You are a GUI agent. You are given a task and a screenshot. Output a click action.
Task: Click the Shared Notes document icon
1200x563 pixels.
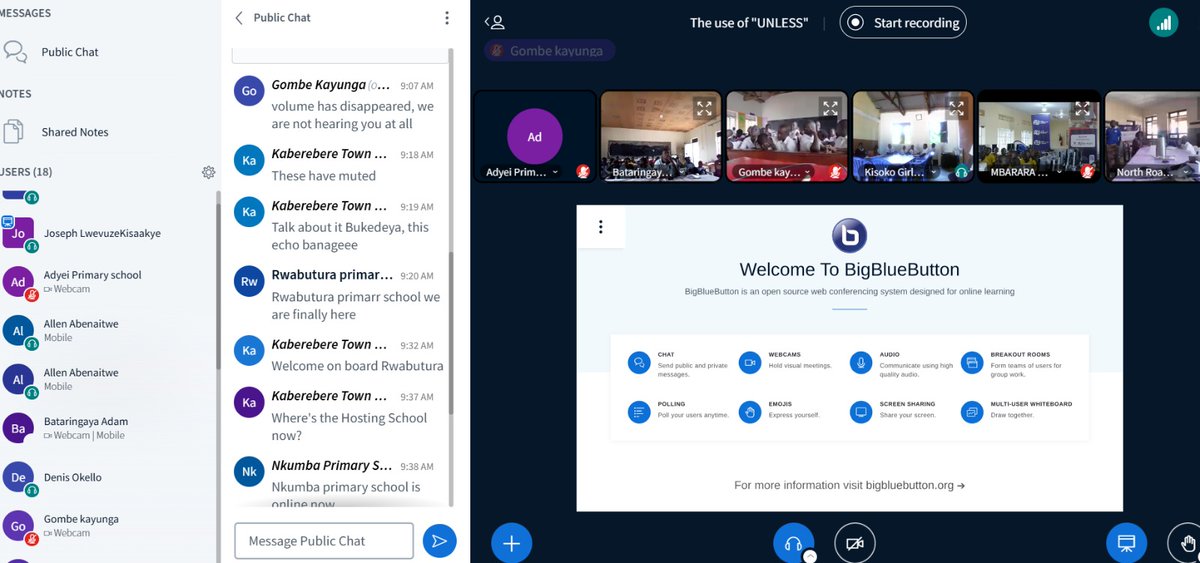14,131
